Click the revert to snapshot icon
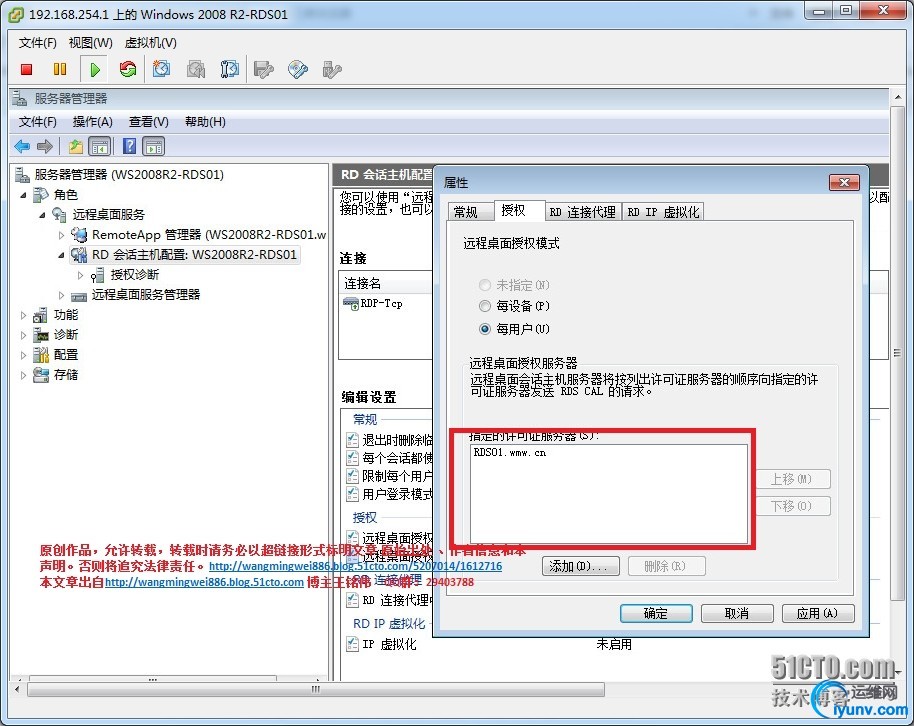914x726 pixels. 196,69
